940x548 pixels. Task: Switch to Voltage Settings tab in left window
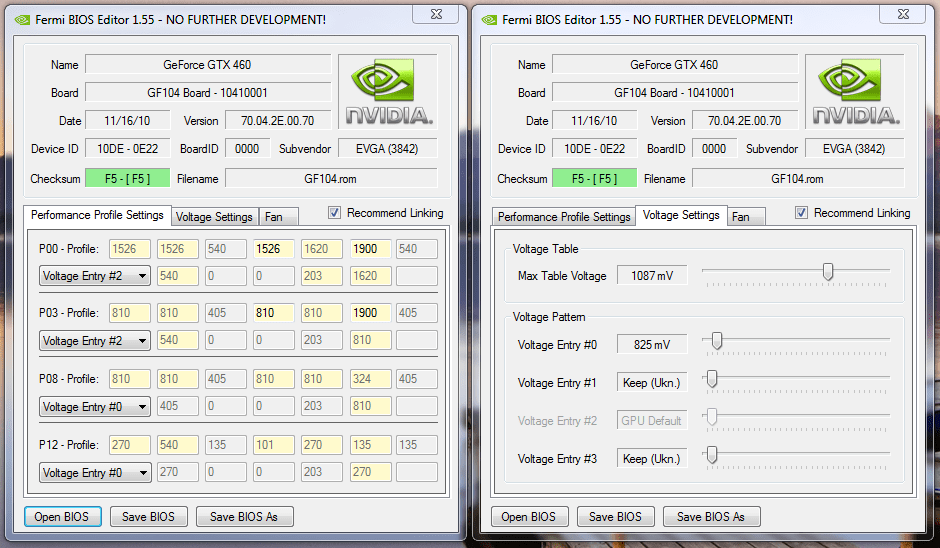coord(214,217)
